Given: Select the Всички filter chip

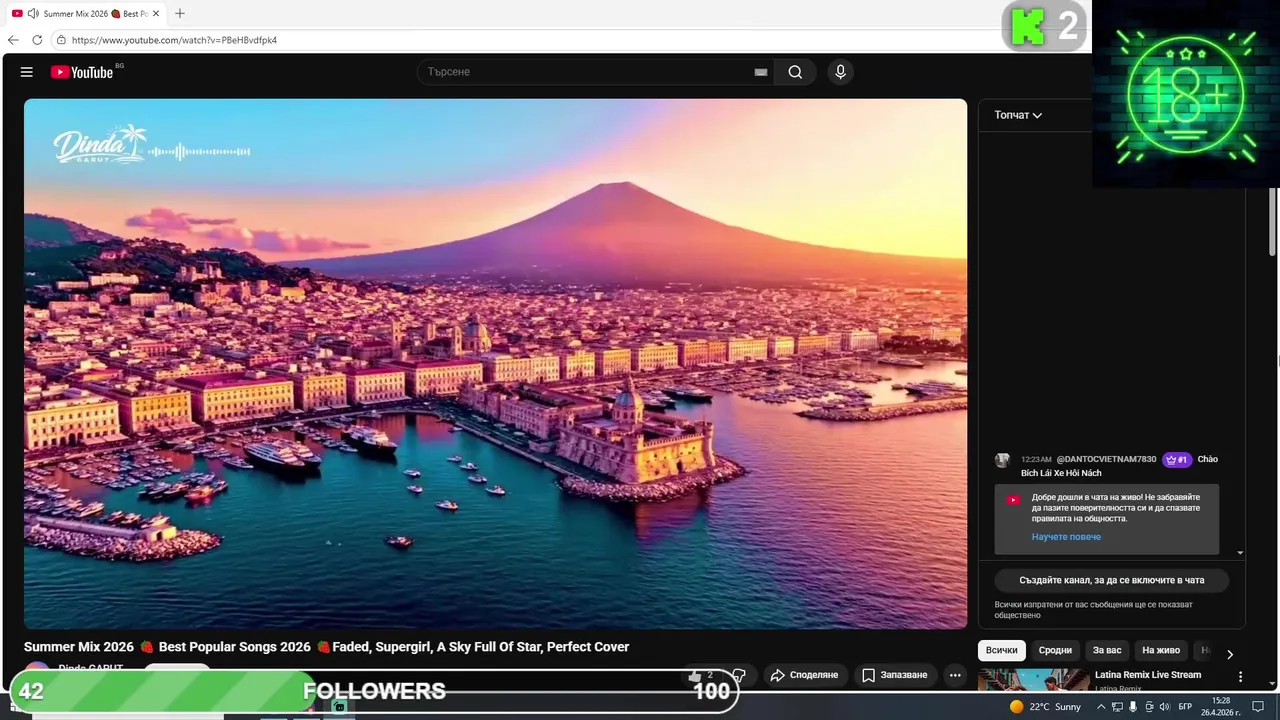Looking at the screenshot, I should [1001, 650].
